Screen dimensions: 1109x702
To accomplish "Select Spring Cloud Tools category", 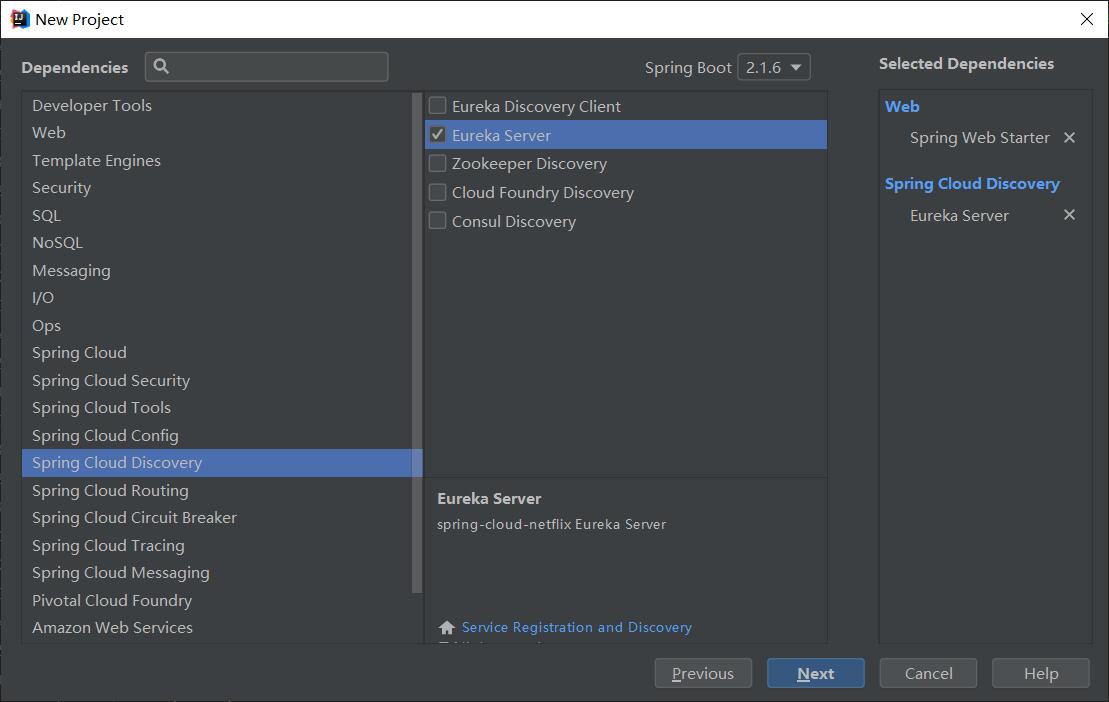I will pyautogui.click(x=216, y=408).
